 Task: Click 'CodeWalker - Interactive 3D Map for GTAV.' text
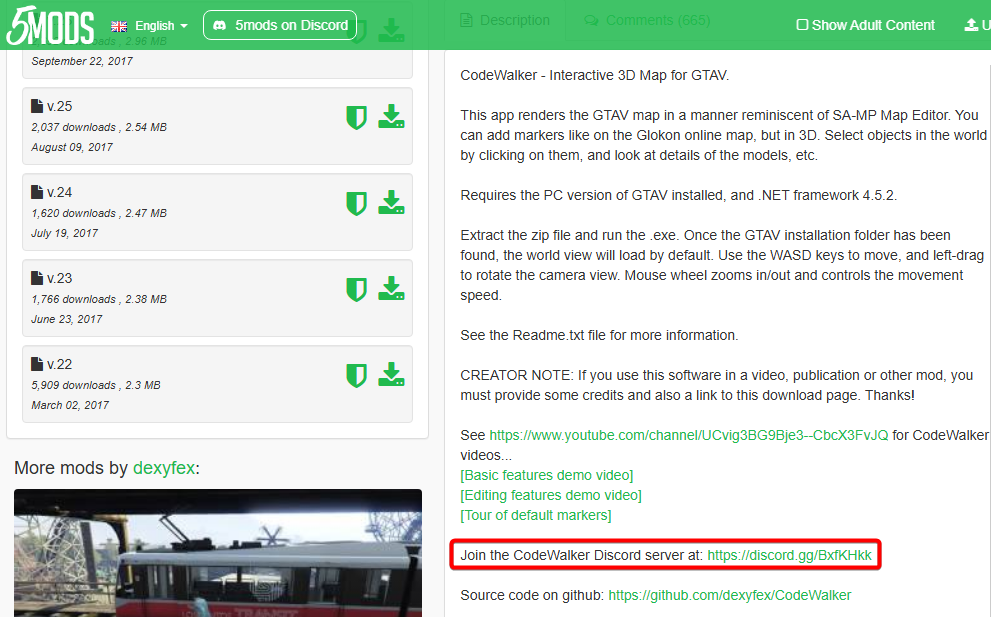coord(595,75)
